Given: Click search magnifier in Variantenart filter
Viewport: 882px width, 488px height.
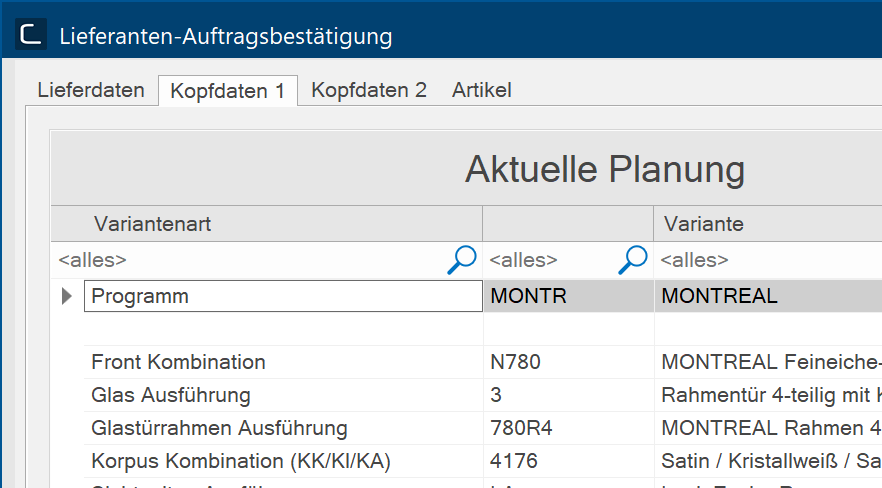Looking at the screenshot, I should point(461,260).
